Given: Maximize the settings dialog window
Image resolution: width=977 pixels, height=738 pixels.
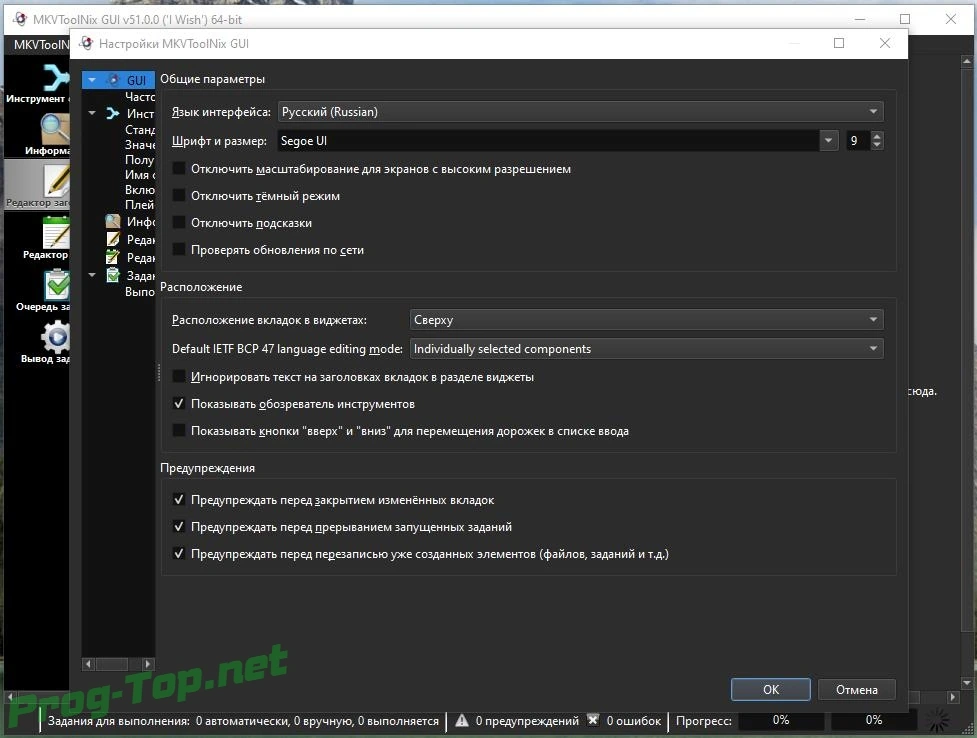Looking at the screenshot, I should click(x=839, y=43).
